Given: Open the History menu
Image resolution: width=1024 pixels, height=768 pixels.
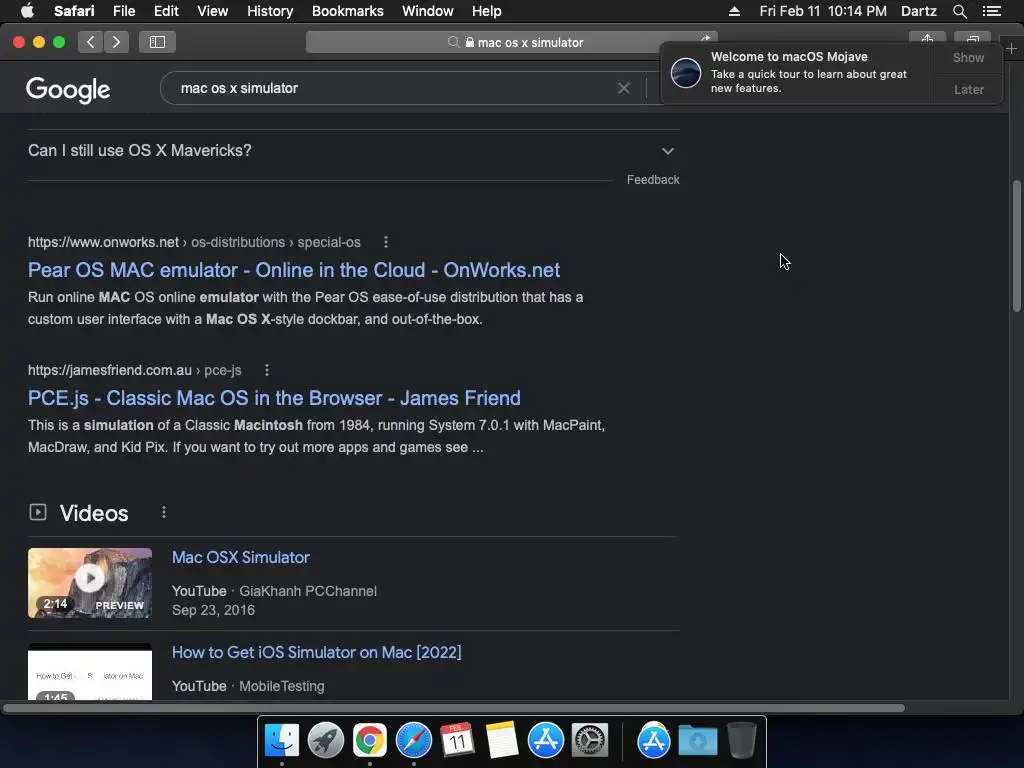Looking at the screenshot, I should 270,11.
